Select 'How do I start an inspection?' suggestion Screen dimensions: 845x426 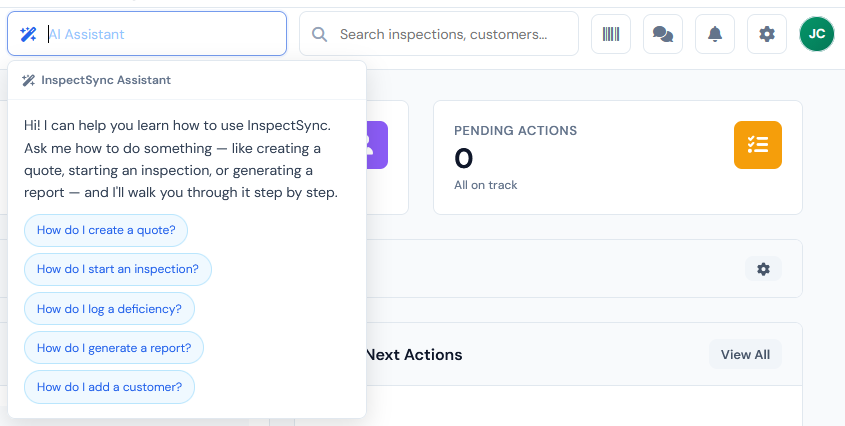(x=118, y=269)
